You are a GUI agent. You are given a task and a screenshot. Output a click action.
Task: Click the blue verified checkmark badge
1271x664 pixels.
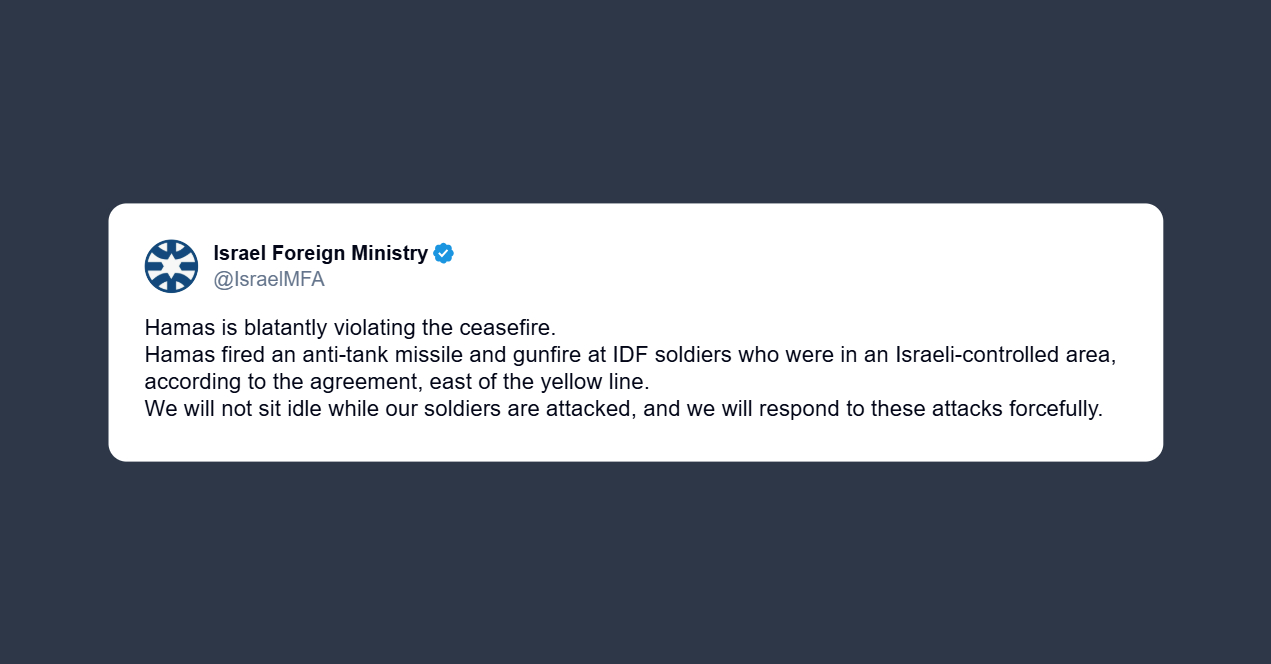[444, 254]
